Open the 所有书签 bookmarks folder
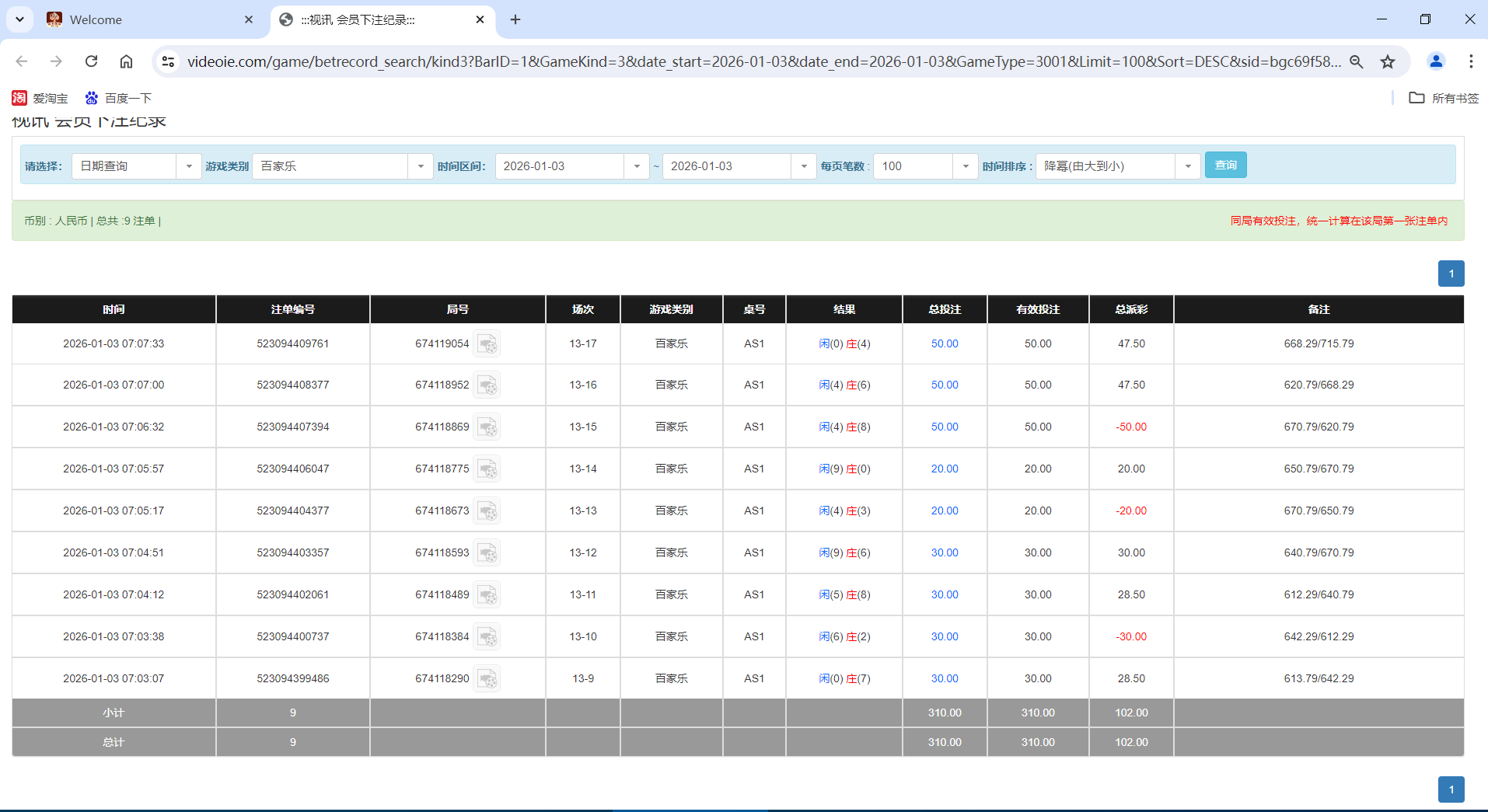1488x812 pixels. click(1443, 98)
